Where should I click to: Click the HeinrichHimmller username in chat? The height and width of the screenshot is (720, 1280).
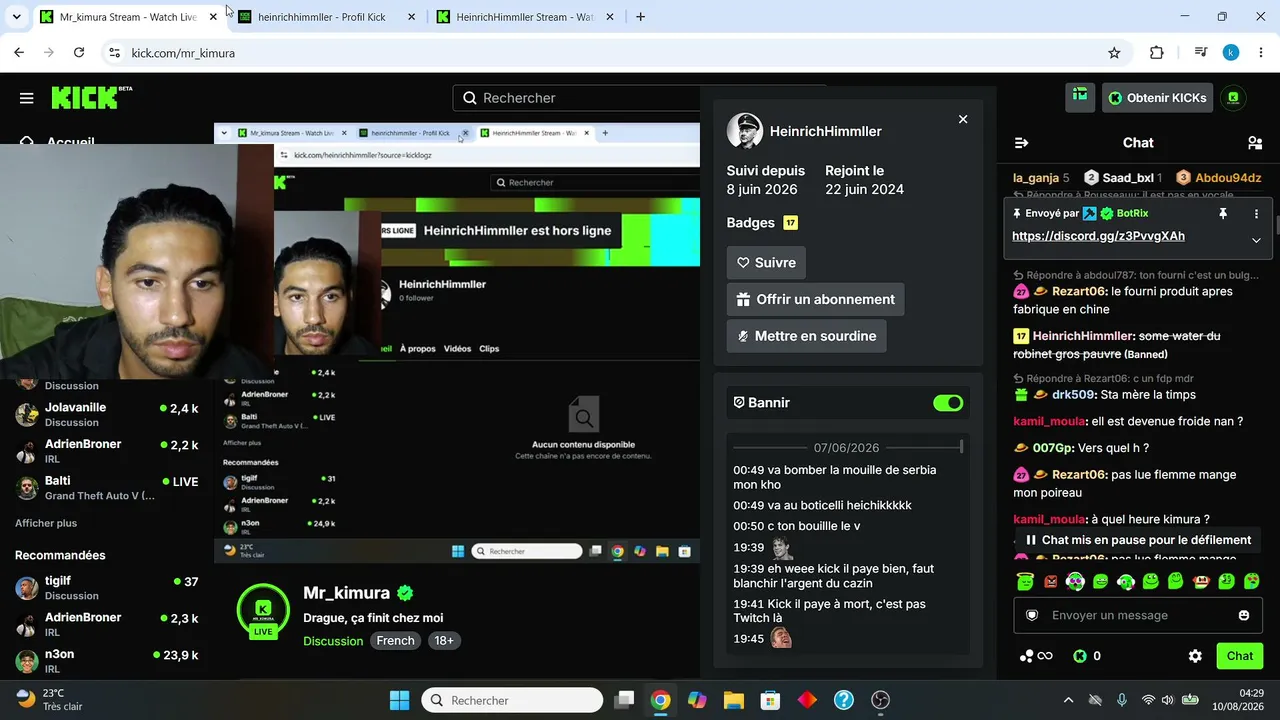1083,336
